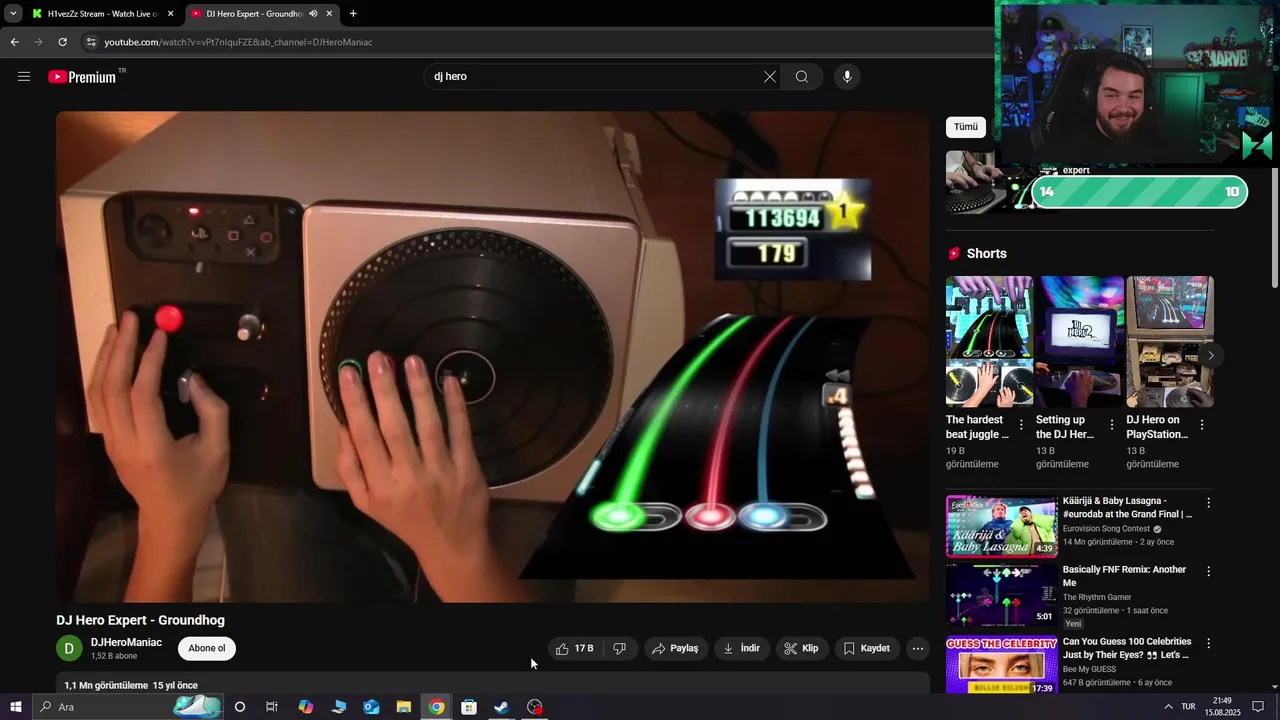Open video titled 'DJ Hero Expert - Groundhog'
The image size is (1280, 720).
pyautogui.click(x=140, y=620)
